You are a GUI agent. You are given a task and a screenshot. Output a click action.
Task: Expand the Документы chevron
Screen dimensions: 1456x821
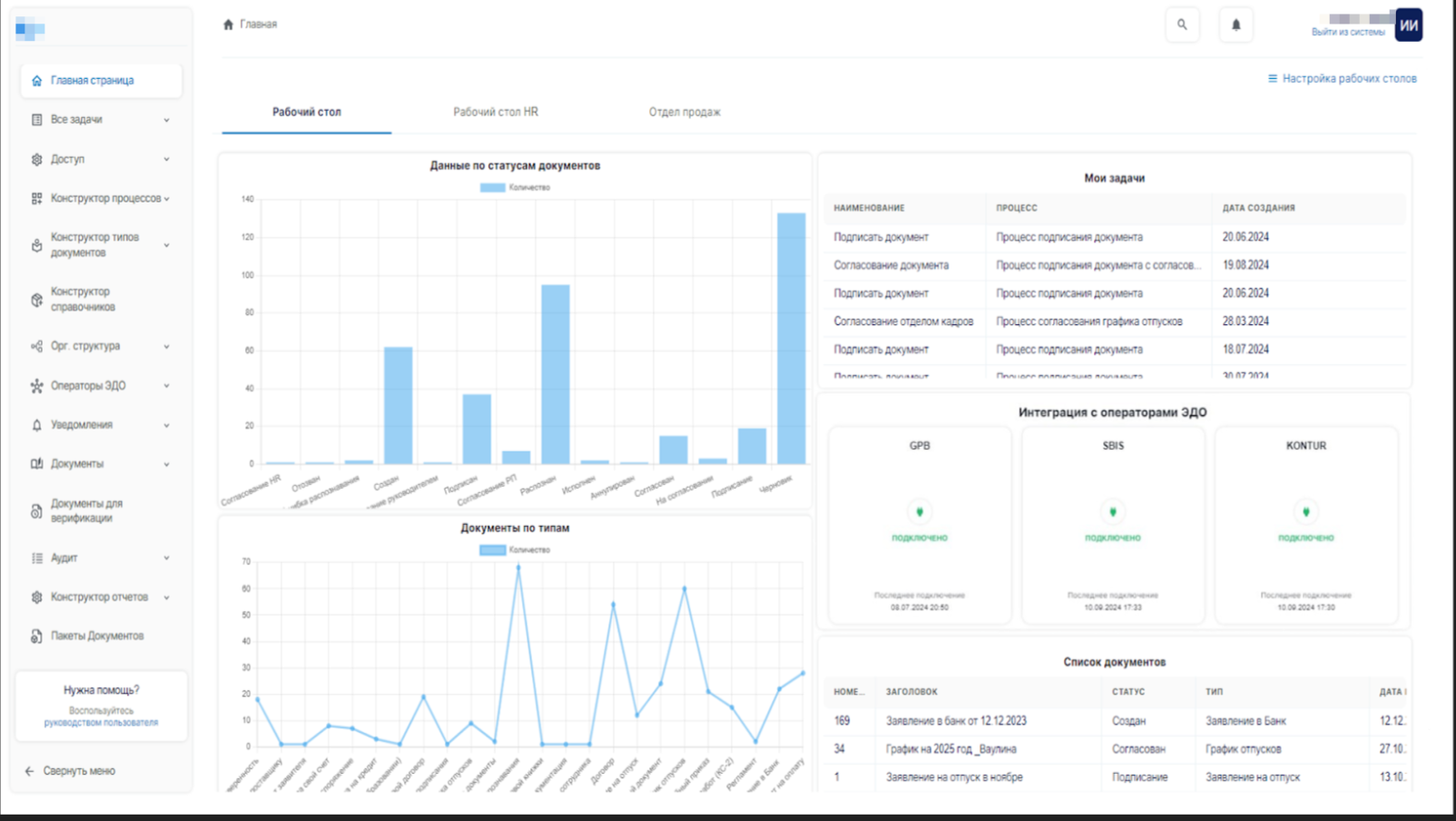(x=166, y=464)
